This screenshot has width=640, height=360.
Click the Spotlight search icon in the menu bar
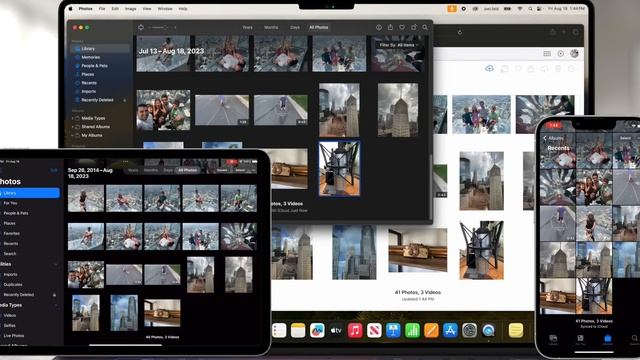pyautogui.click(x=530, y=9)
